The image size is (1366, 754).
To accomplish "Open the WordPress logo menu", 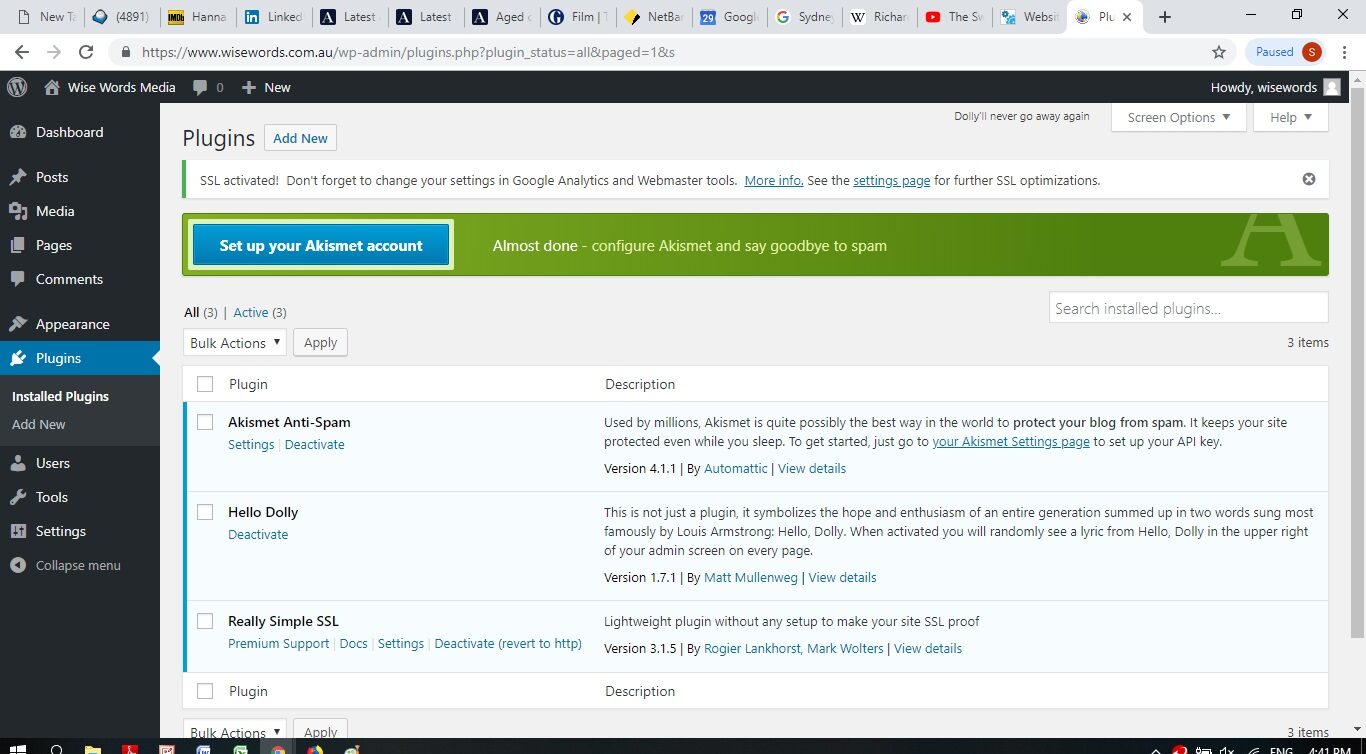I will [x=17, y=87].
